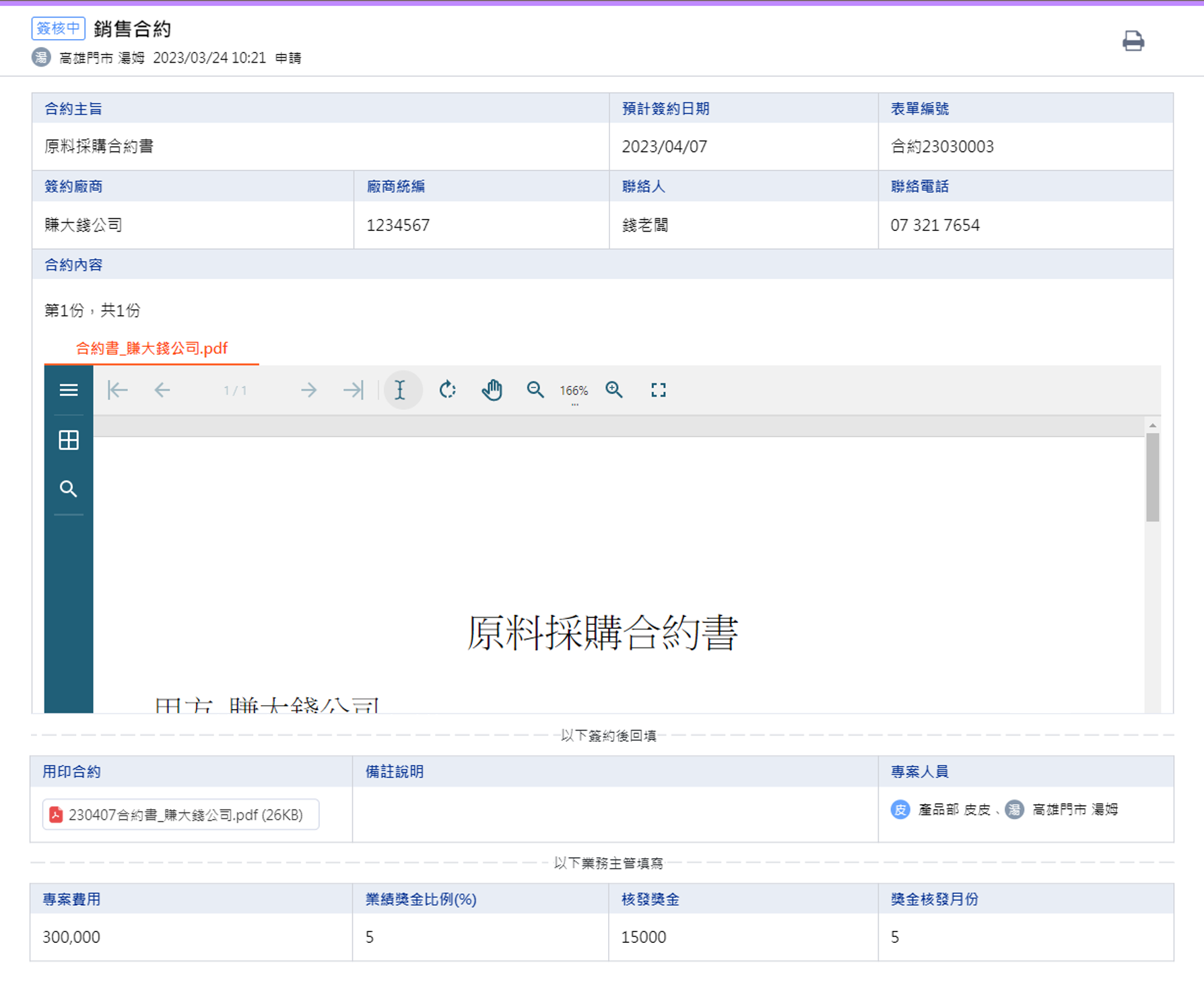Jump to last PDF page

pyautogui.click(x=353, y=390)
